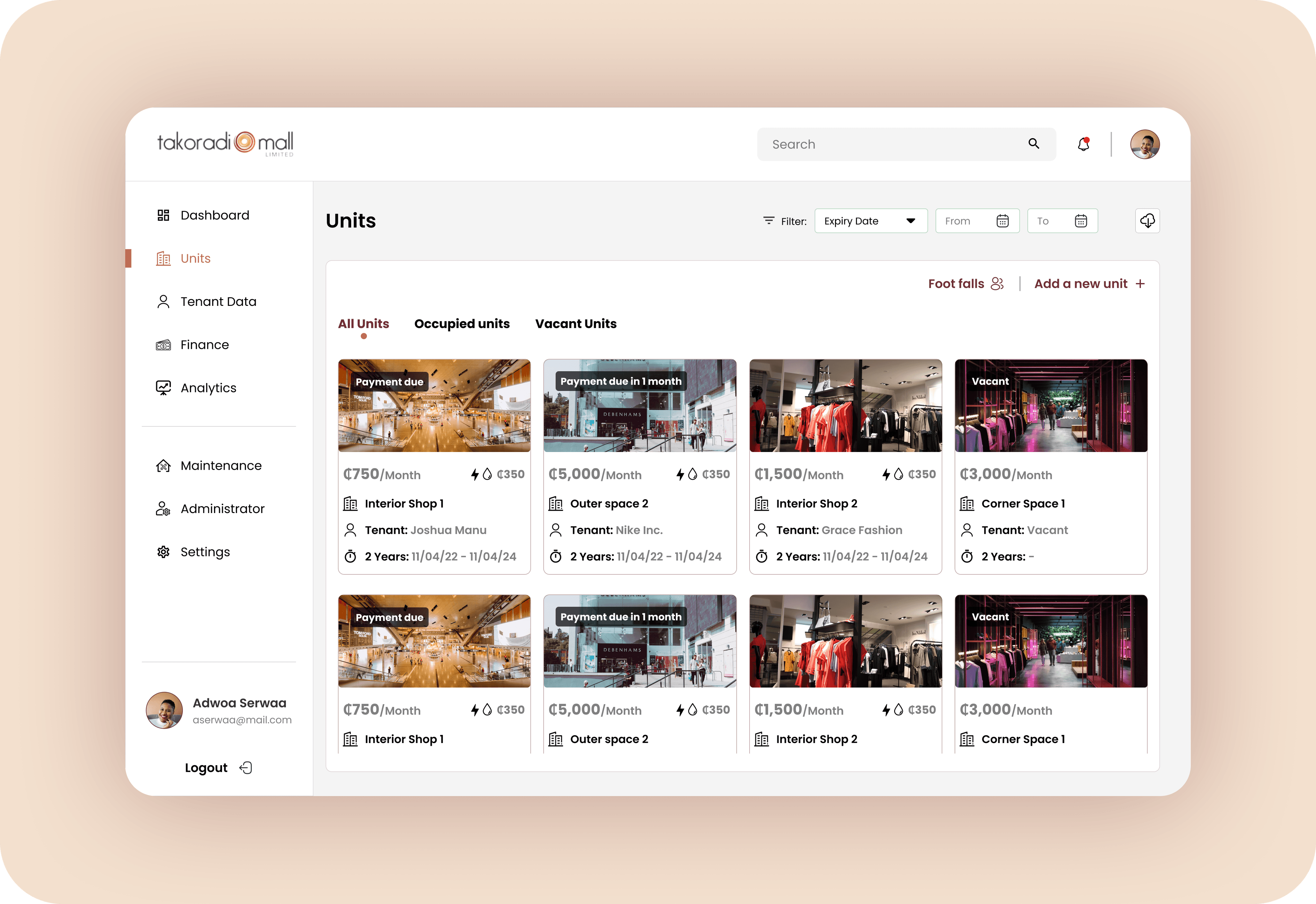Expand the Expiry Date filter dropdown
The width and height of the screenshot is (1316, 904).
(871, 221)
